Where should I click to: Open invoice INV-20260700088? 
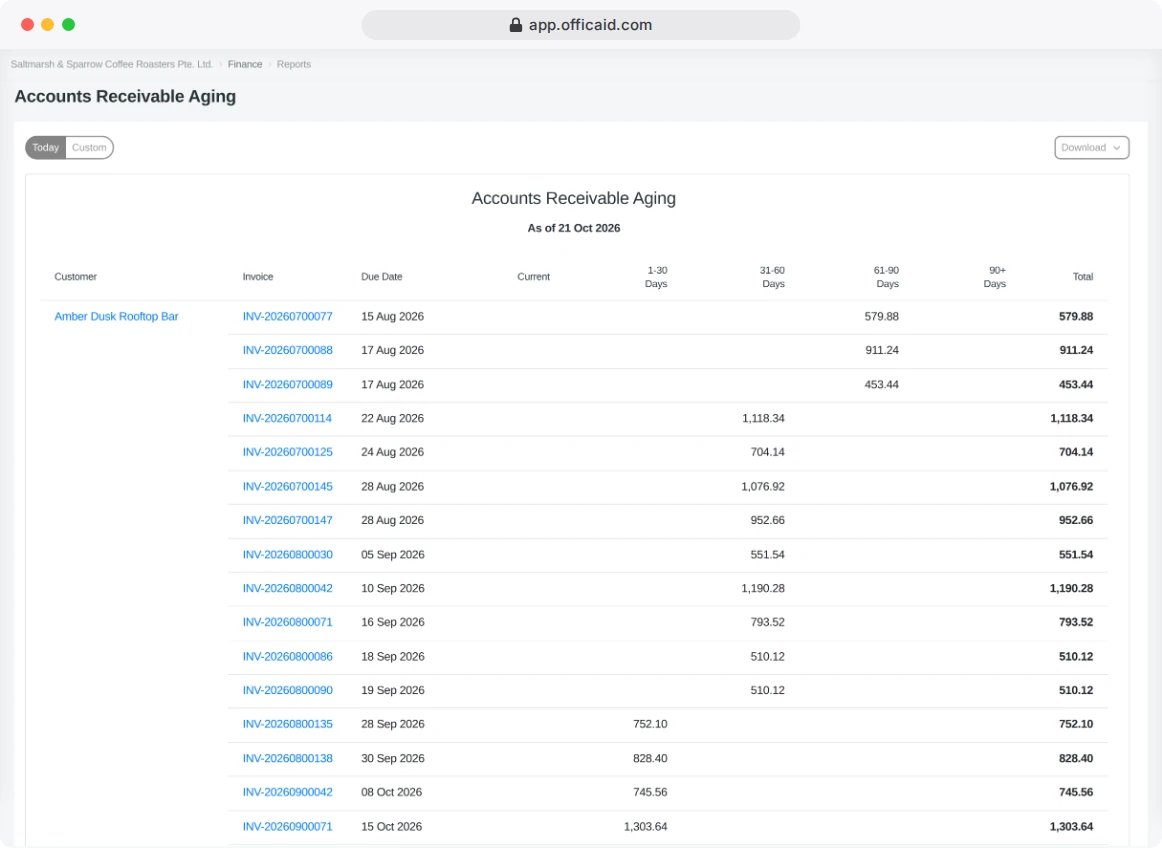[288, 351]
